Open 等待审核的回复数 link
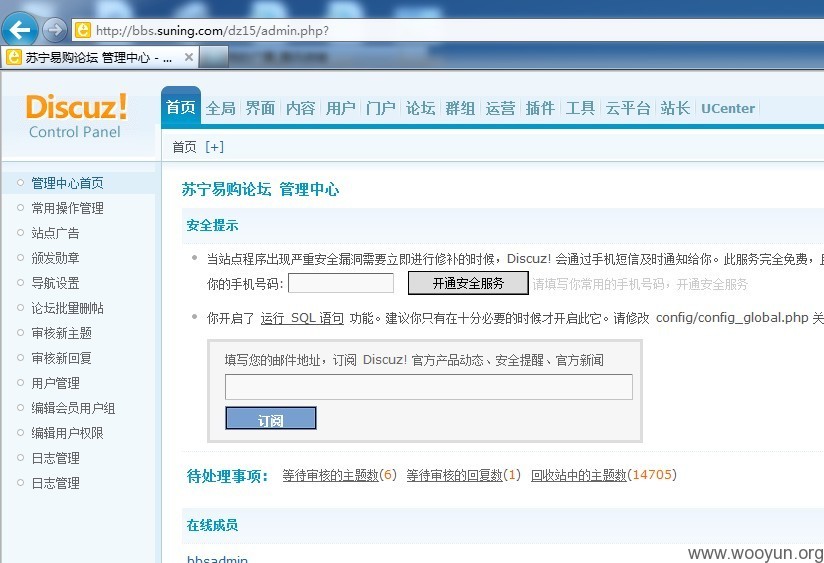This screenshot has height=563, width=824. click(x=455, y=475)
